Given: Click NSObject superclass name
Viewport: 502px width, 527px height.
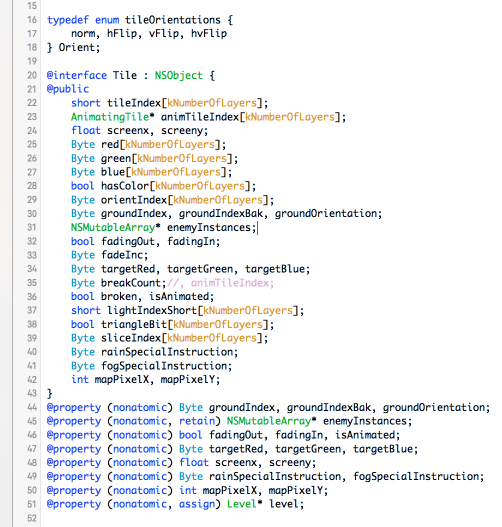Looking at the screenshot, I should click(x=178, y=75).
